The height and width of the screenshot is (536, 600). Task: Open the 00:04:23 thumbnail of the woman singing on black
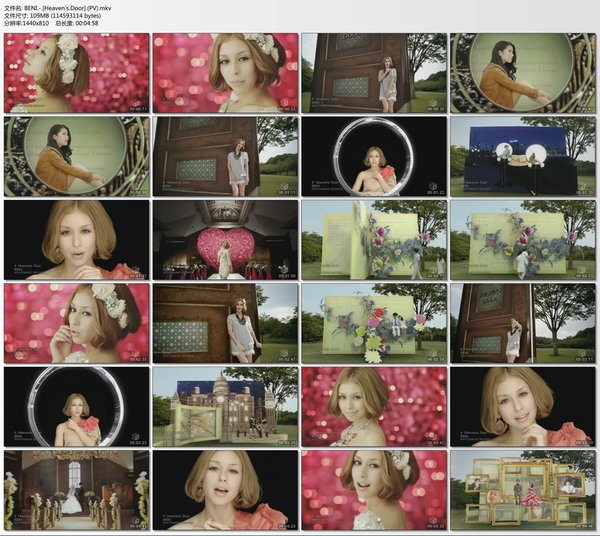[225, 490]
